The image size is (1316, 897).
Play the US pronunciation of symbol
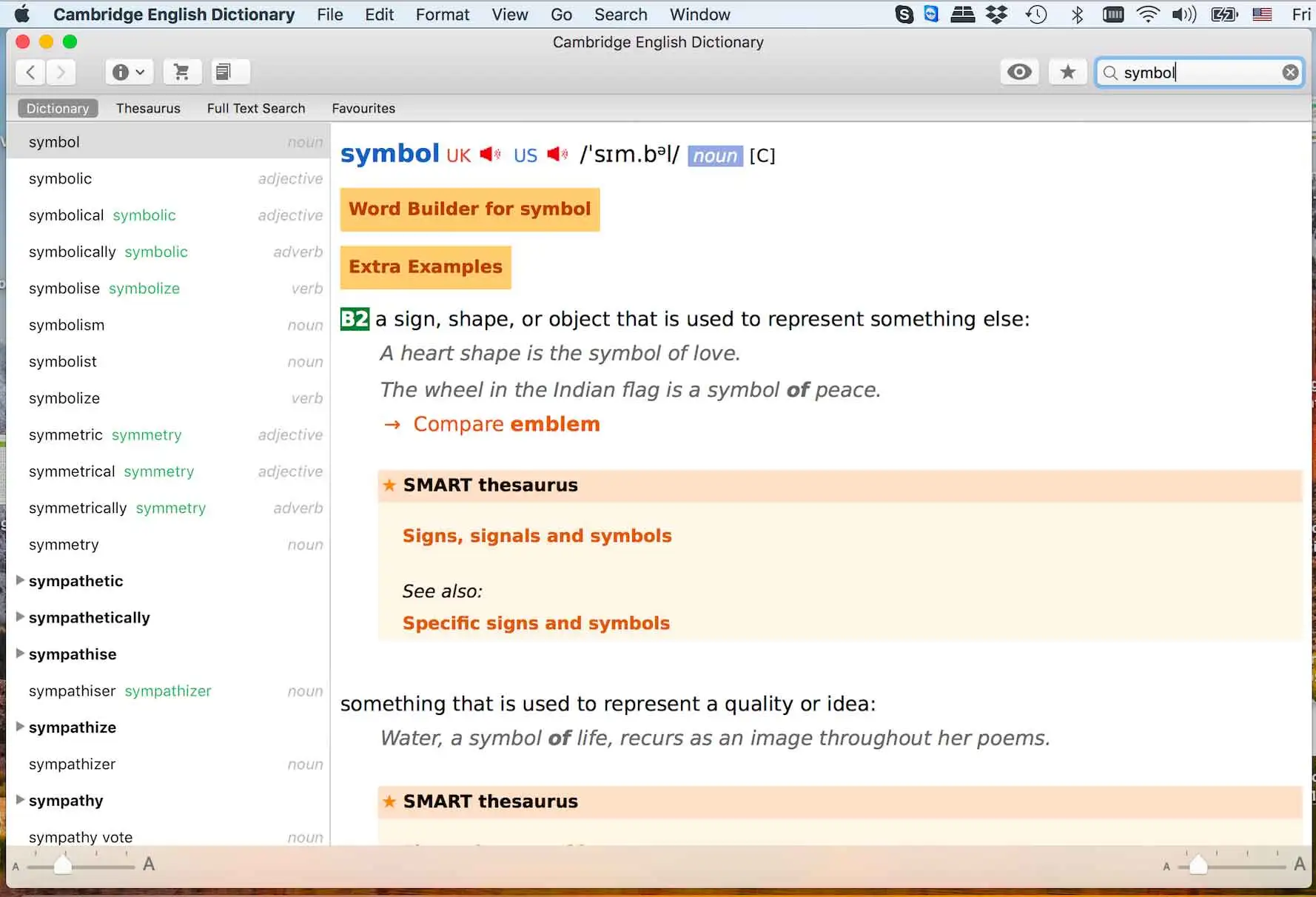[x=557, y=154]
